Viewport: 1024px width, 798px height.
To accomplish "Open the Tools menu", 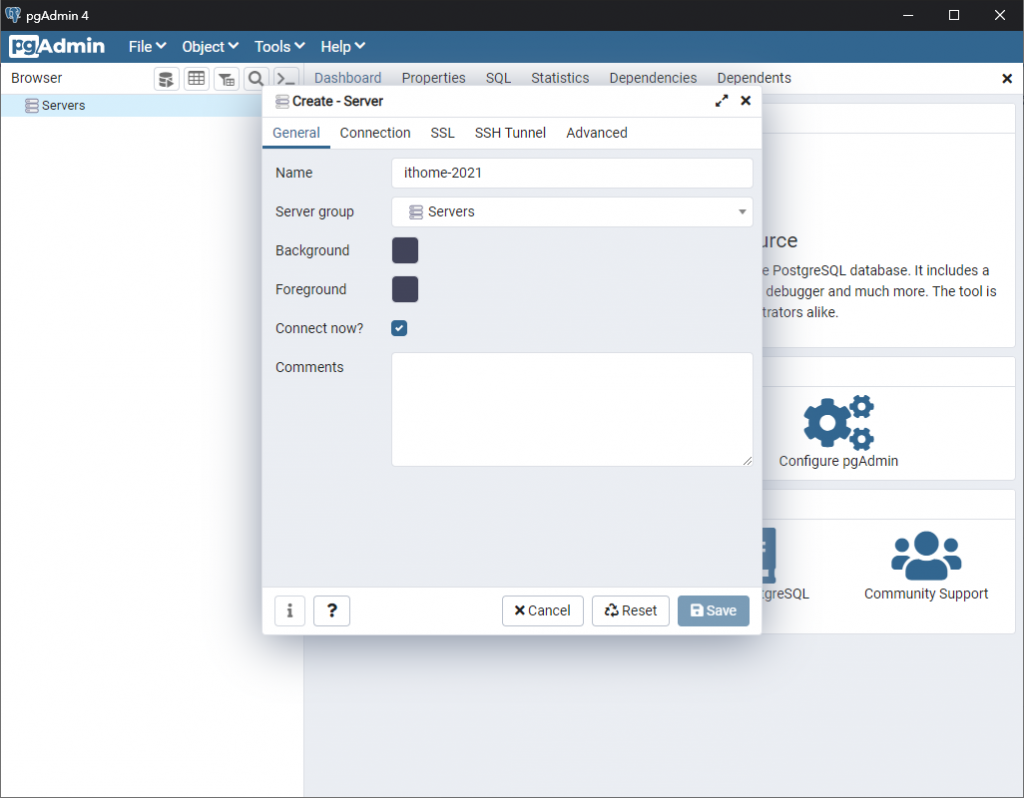I will 280,46.
